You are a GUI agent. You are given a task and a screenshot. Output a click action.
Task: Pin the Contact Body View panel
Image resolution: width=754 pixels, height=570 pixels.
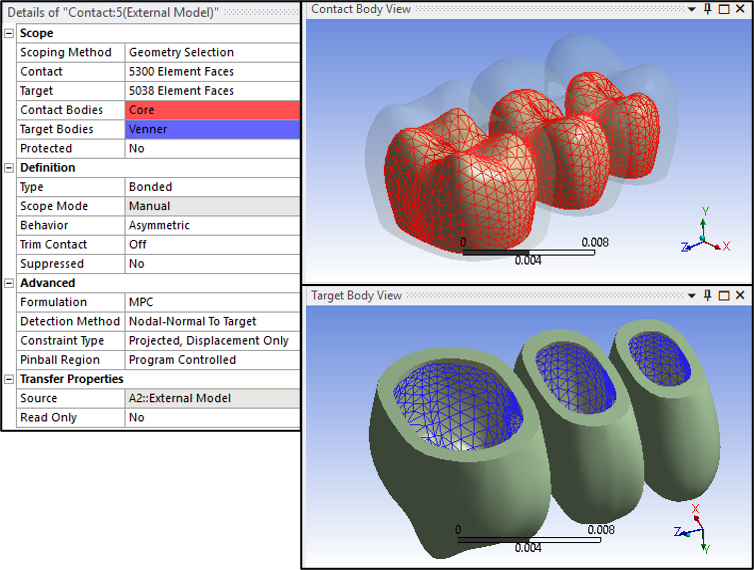tap(708, 9)
